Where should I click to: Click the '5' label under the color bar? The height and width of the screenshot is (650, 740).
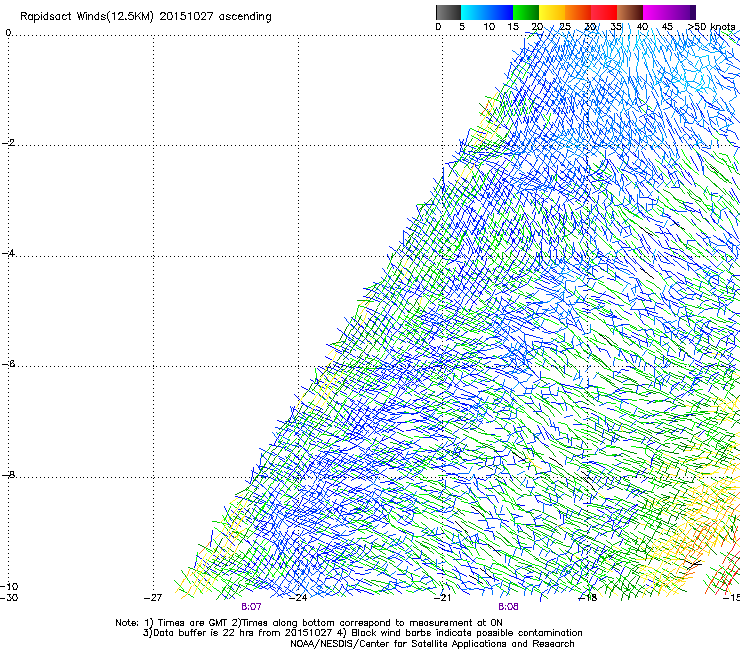point(462,27)
